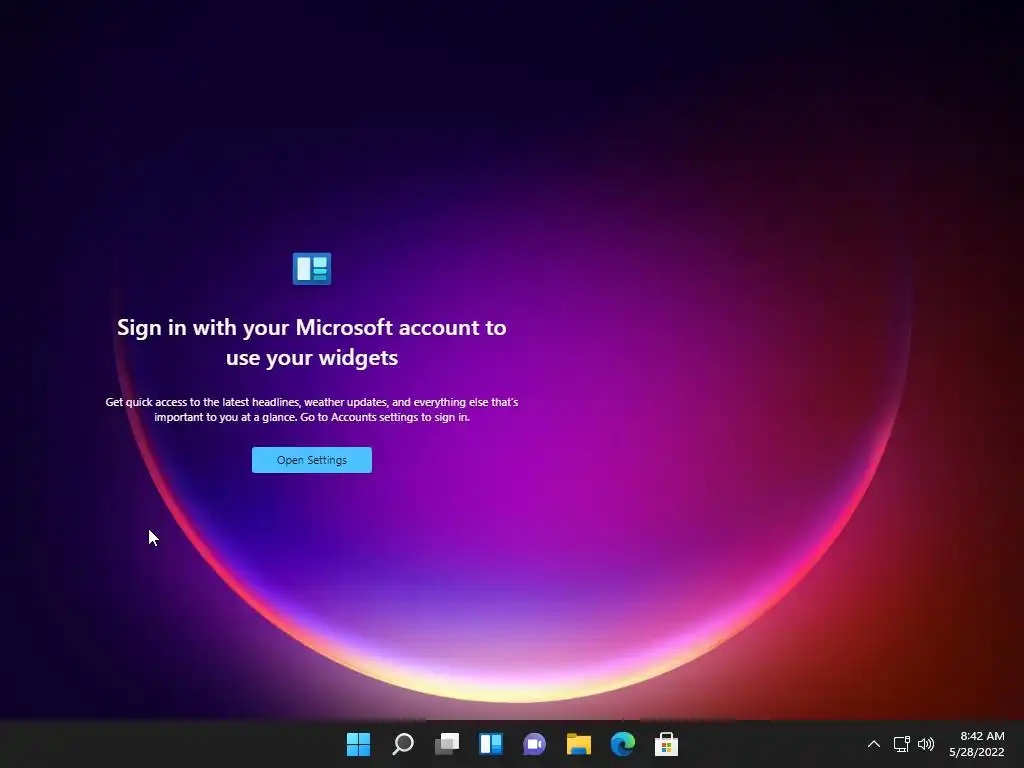Open network status tray icon
Viewport: 1024px width, 768px height.
(902, 744)
